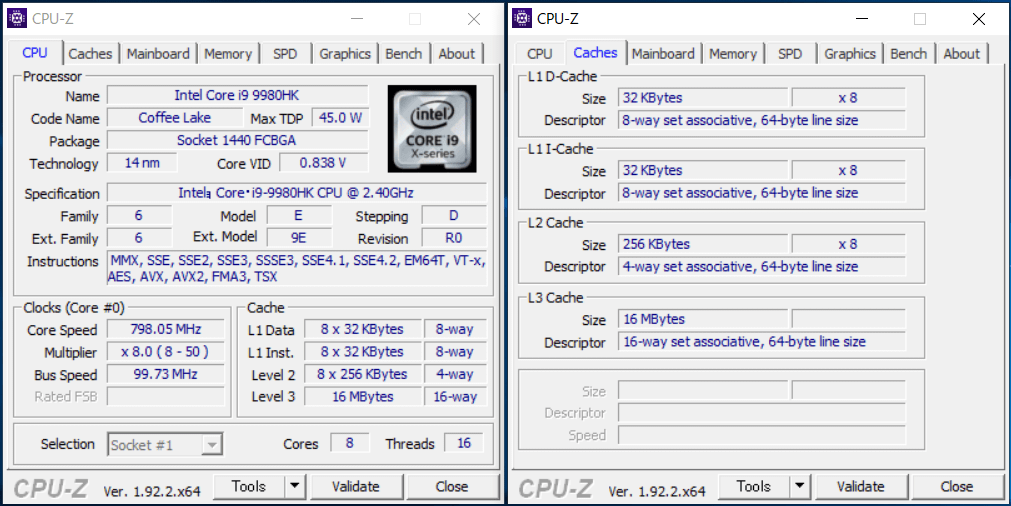Screen dimensions: 1011x506
Task: Click Instructions list starting with MMX, SSE
Action: click(x=297, y=269)
